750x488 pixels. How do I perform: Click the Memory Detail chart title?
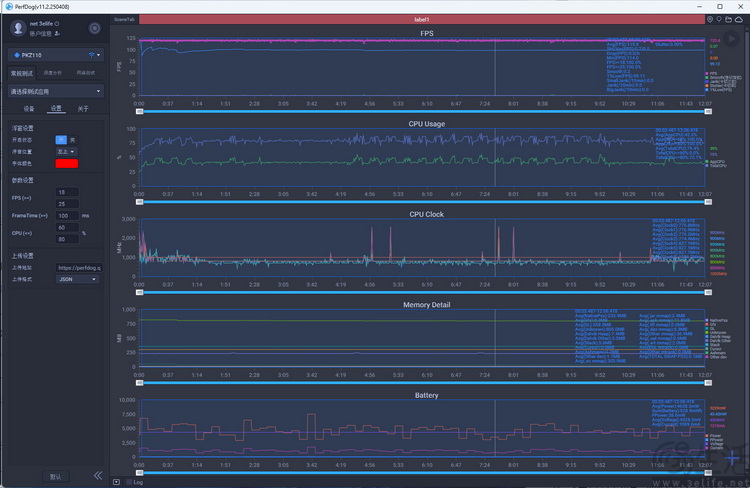427,305
